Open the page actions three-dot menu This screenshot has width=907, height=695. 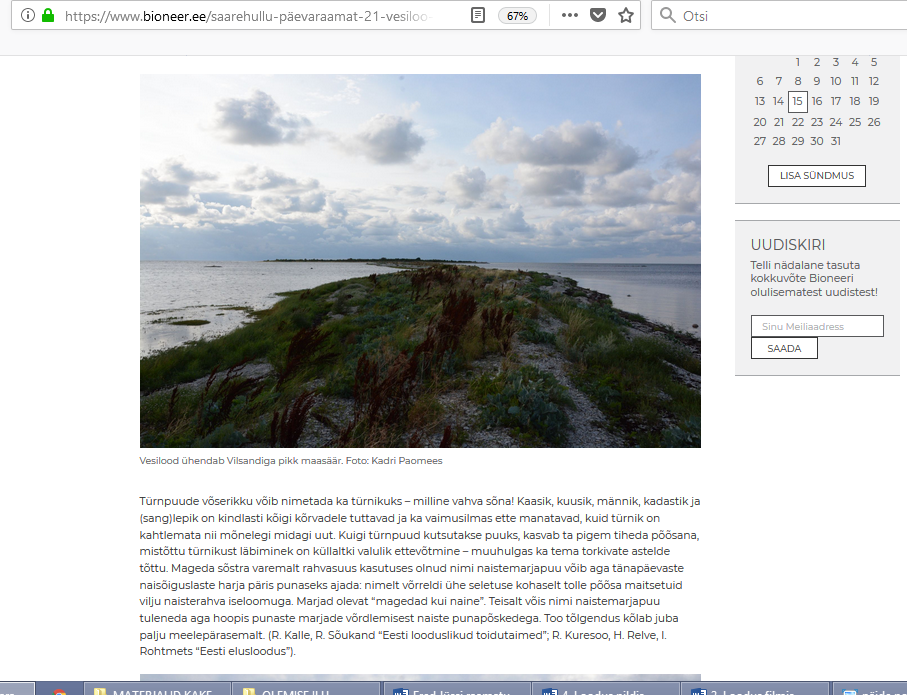click(x=569, y=16)
